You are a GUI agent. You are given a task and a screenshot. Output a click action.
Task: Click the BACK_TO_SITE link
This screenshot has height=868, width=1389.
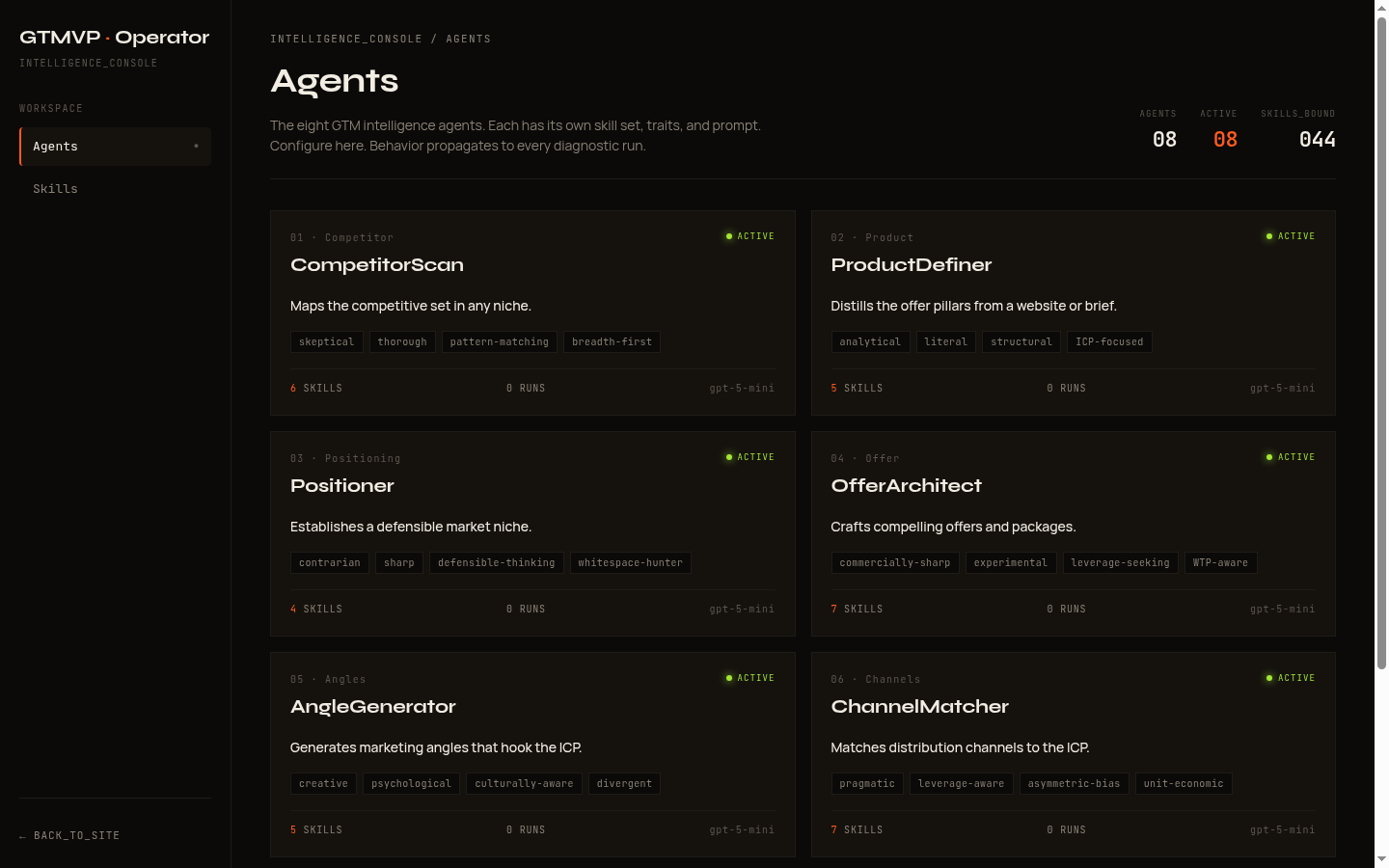click(70, 836)
